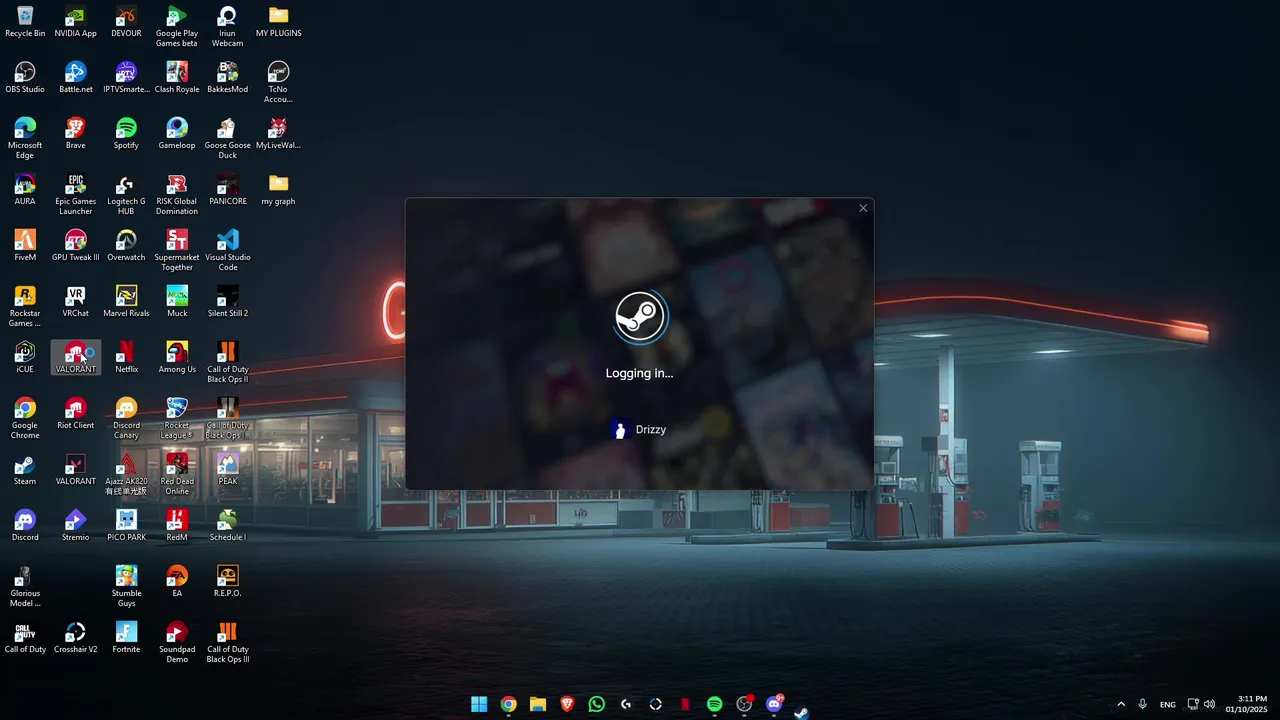Select the Iriun Webcam shortcut
This screenshot has width=1280, height=720.
[228, 27]
